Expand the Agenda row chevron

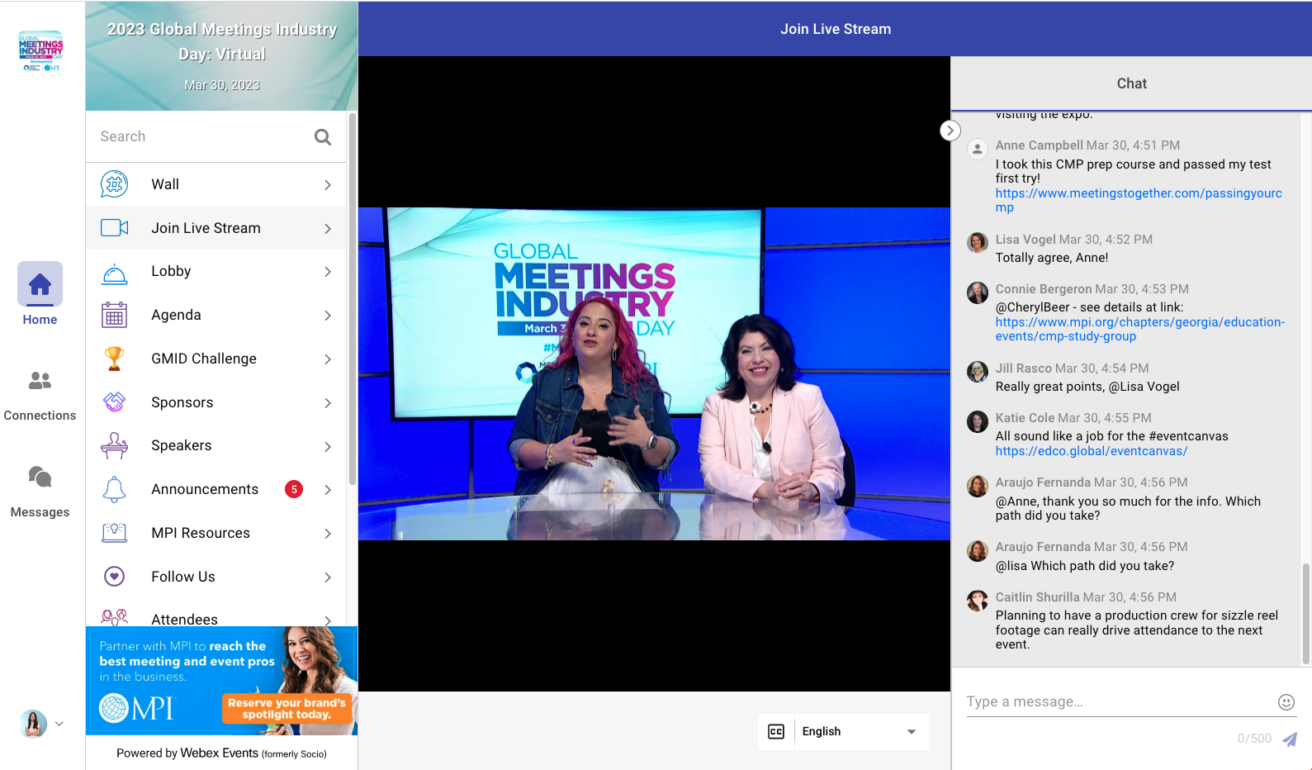coord(327,316)
